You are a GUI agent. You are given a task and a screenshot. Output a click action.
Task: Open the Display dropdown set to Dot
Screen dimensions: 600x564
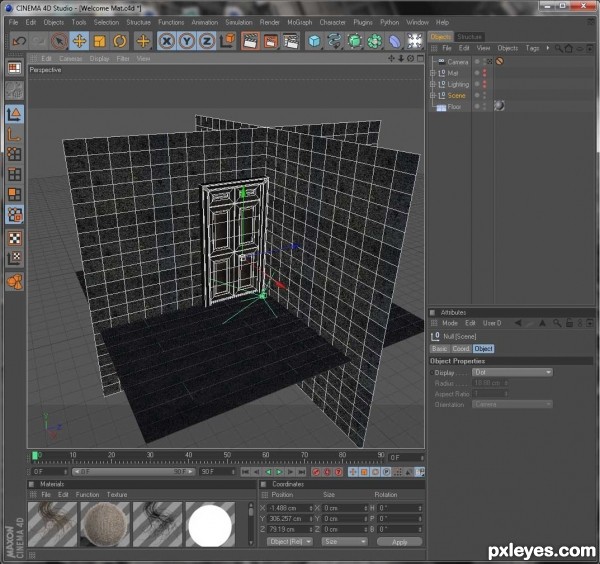(x=512, y=372)
